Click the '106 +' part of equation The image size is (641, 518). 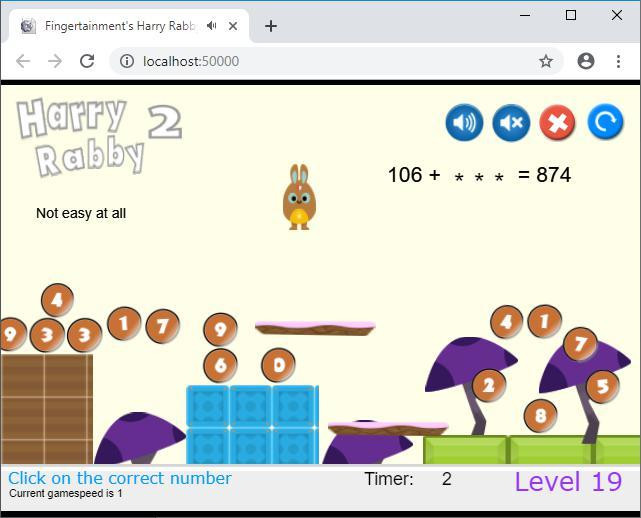pos(414,175)
